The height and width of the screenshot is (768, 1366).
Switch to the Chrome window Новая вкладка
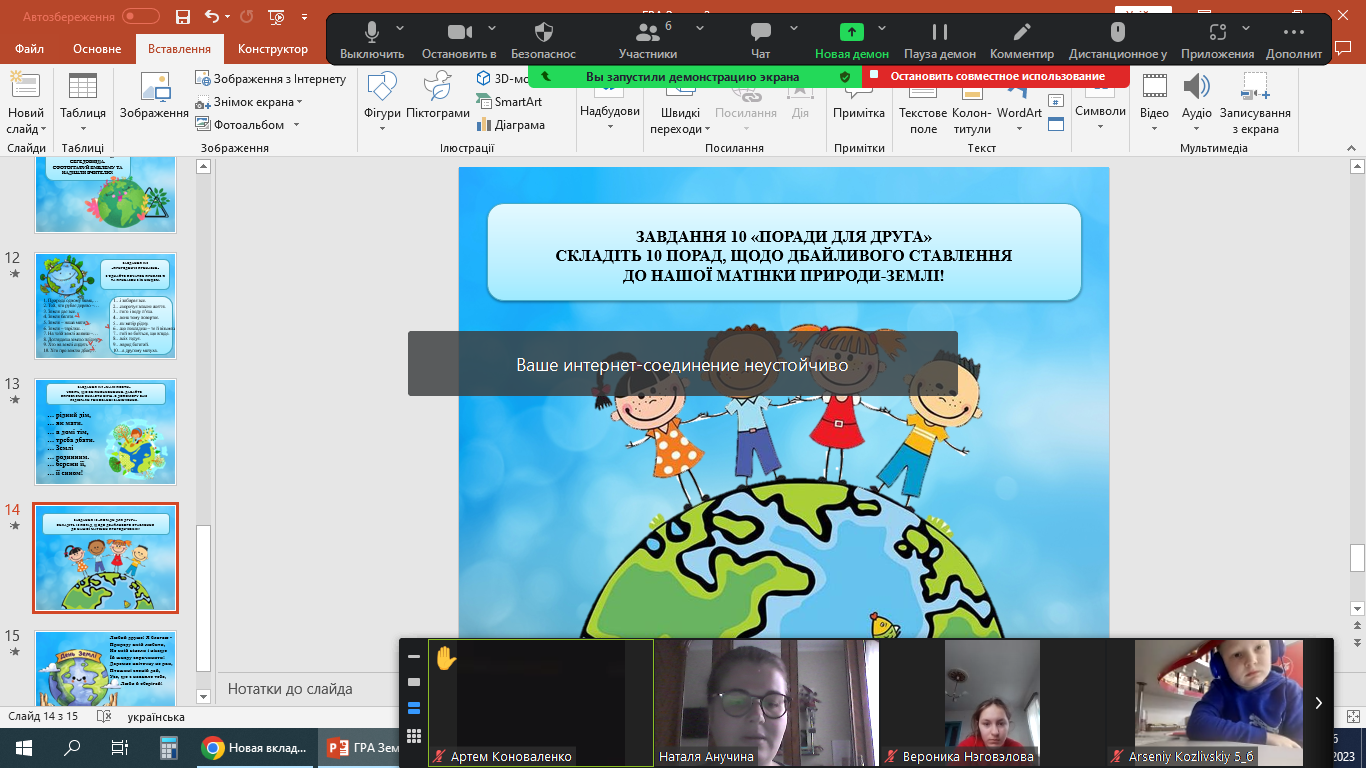click(256, 747)
